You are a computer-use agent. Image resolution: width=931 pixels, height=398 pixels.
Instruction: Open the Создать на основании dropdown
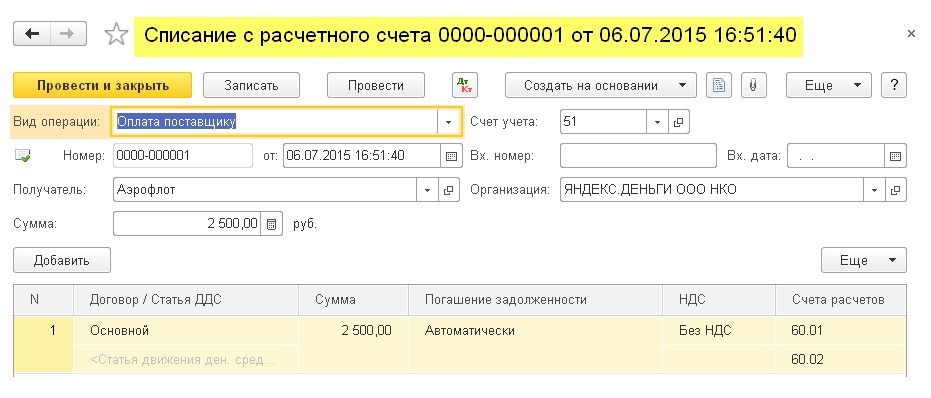(x=600, y=85)
